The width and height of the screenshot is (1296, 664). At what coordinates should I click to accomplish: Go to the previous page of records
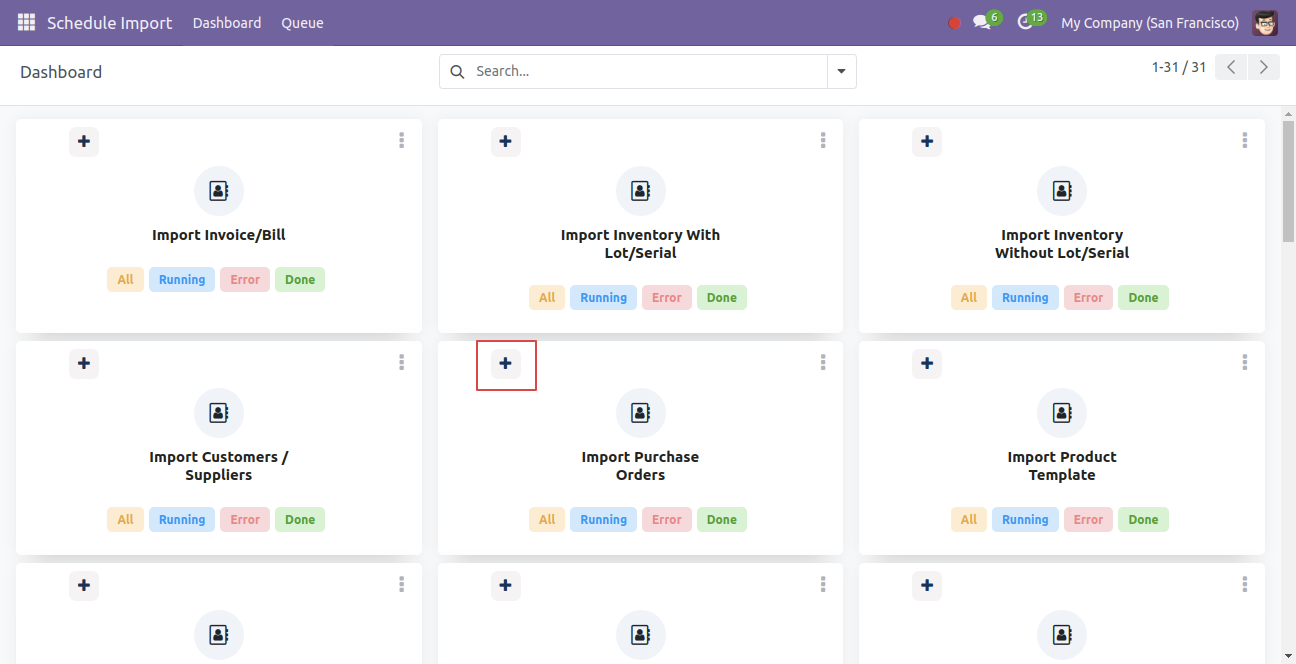coord(1231,67)
